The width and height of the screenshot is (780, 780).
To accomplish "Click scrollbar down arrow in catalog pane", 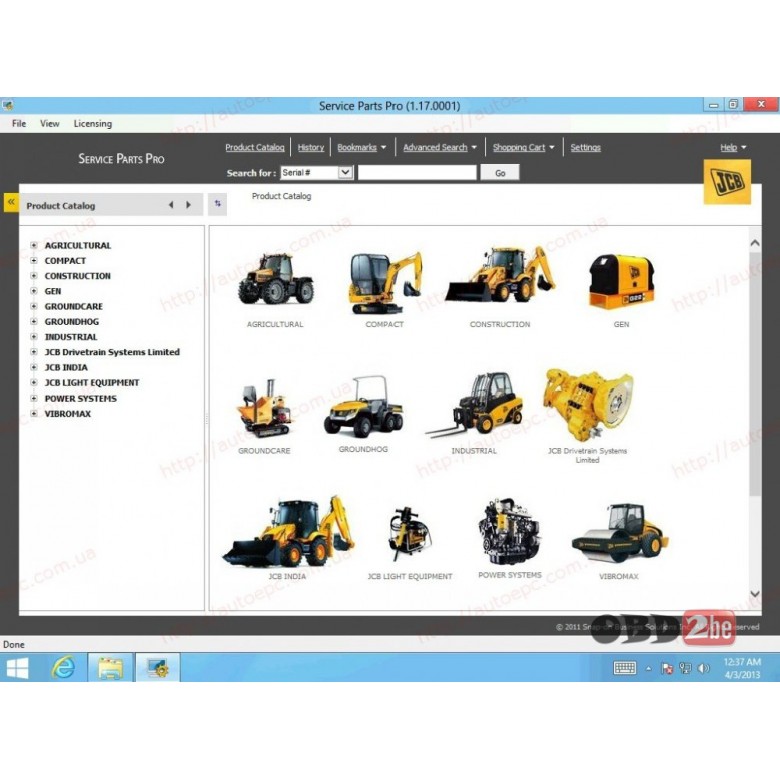I will coord(755,594).
